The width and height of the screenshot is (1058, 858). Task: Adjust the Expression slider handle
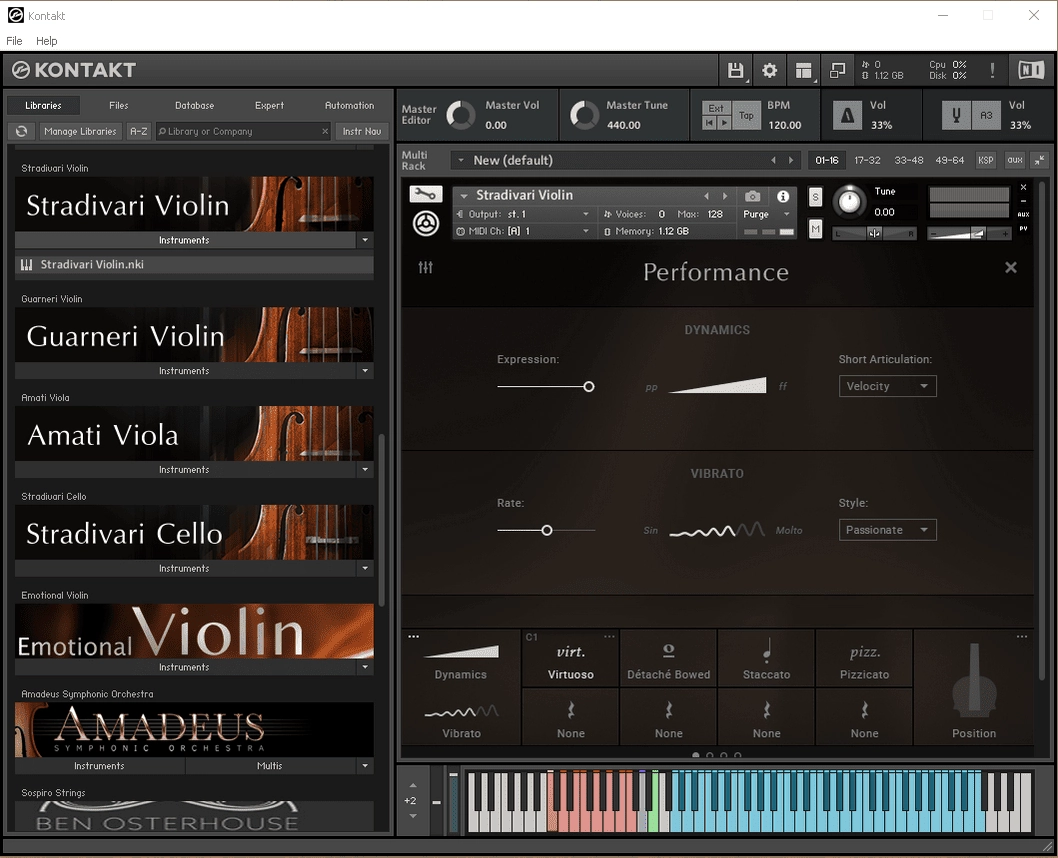[x=589, y=387]
